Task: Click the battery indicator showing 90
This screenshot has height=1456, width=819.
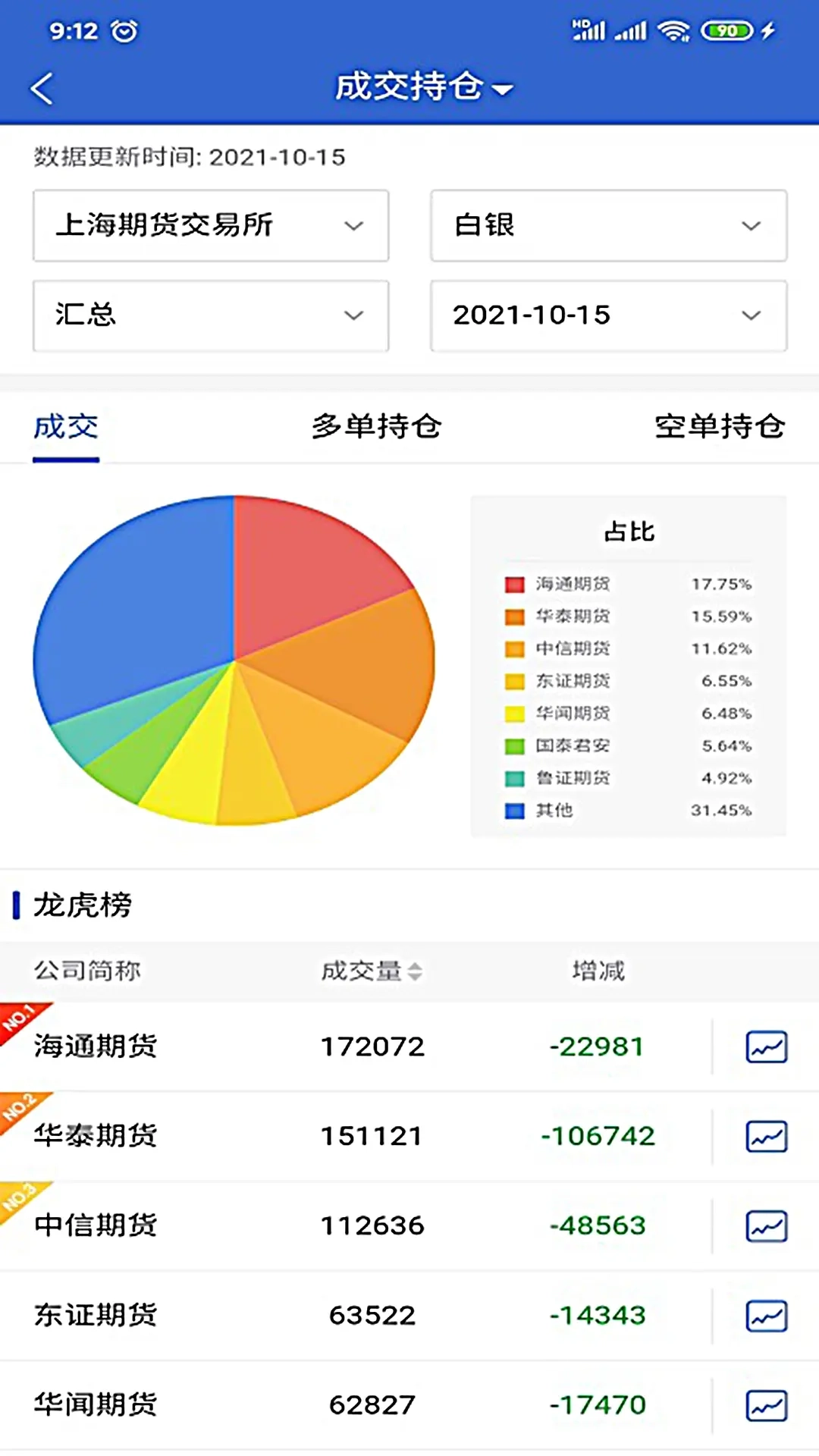Action: pyautogui.click(x=726, y=30)
